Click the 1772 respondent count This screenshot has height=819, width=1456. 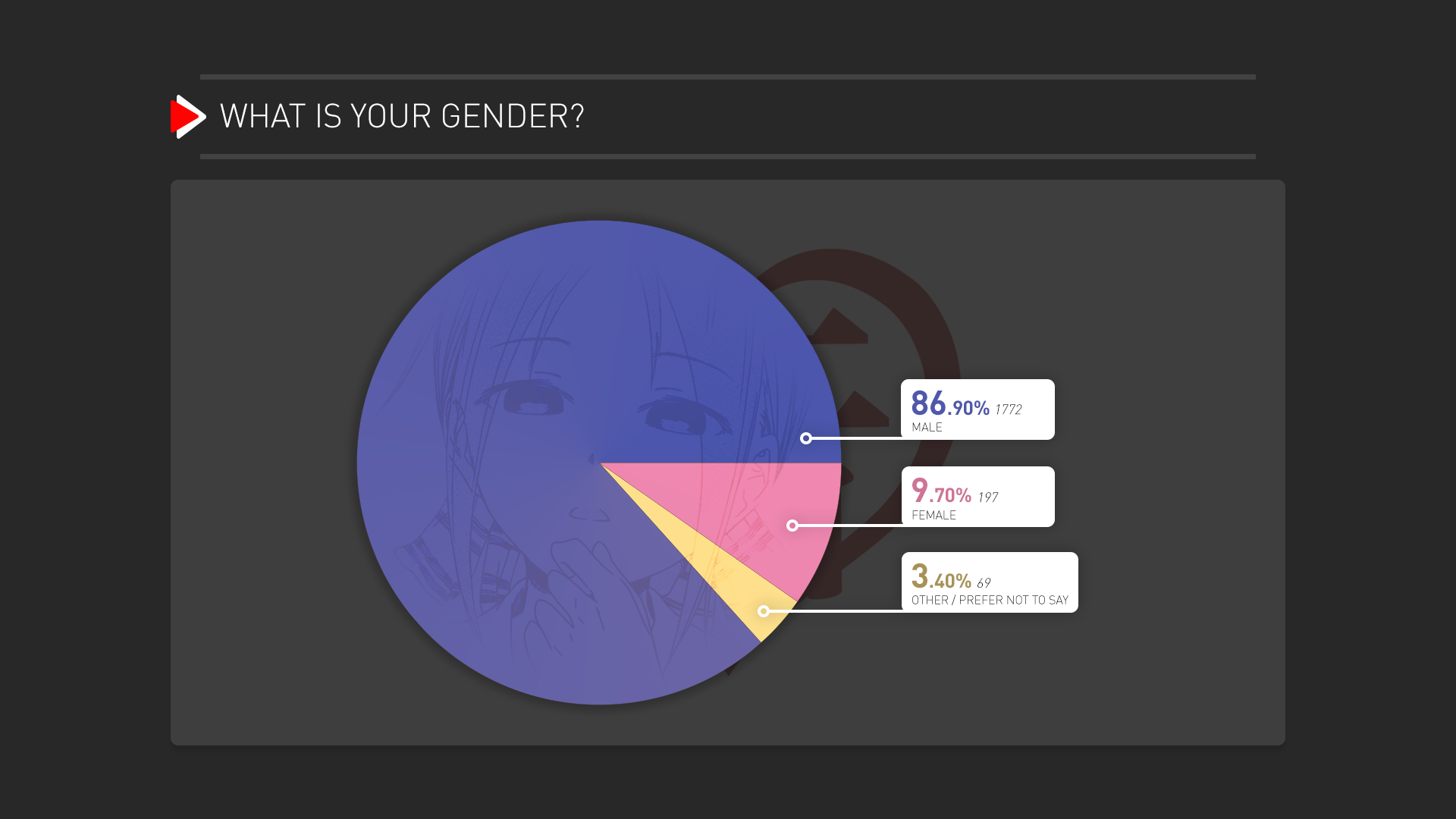click(x=1009, y=409)
